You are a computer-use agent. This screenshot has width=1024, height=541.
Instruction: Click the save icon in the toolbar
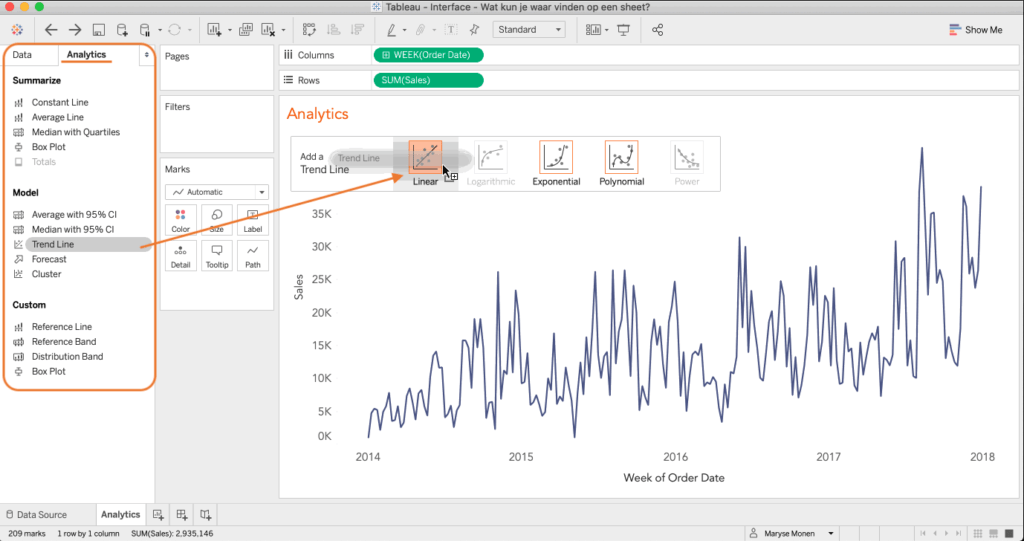coord(98,30)
